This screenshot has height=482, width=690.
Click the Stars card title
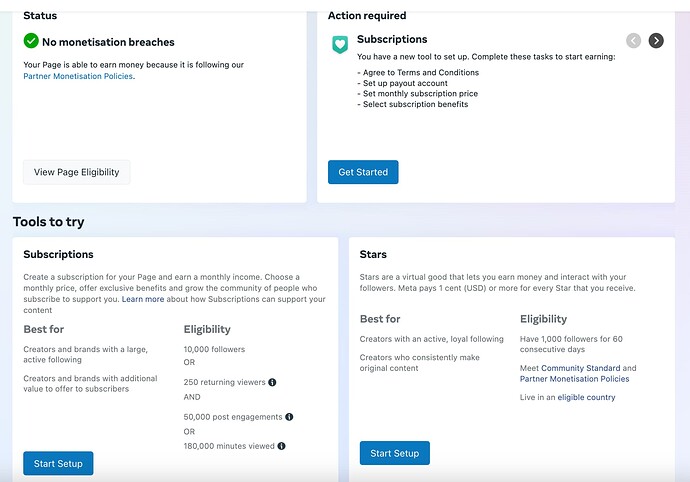click(373, 254)
